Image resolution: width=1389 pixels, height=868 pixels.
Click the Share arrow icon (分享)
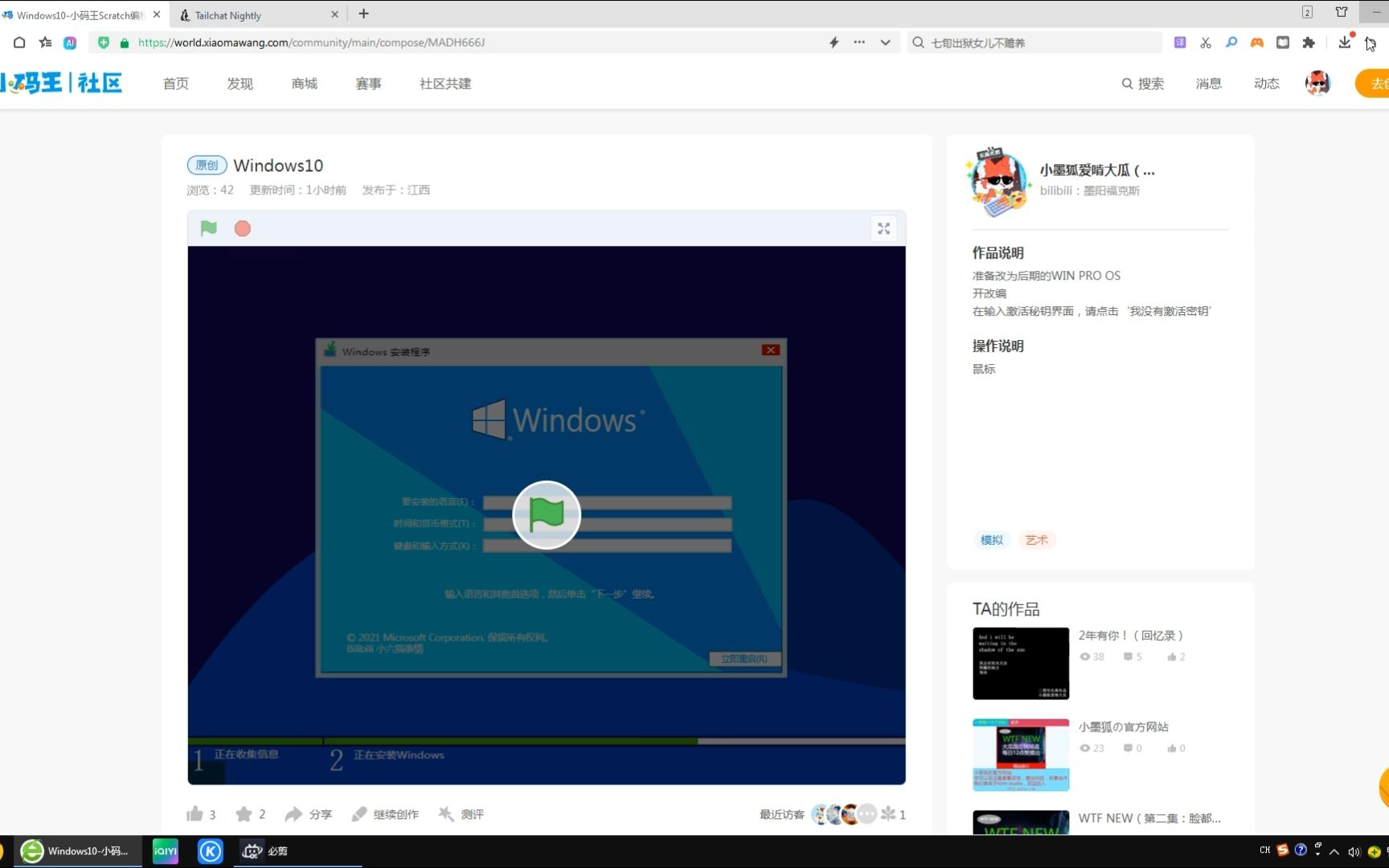point(293,814)
